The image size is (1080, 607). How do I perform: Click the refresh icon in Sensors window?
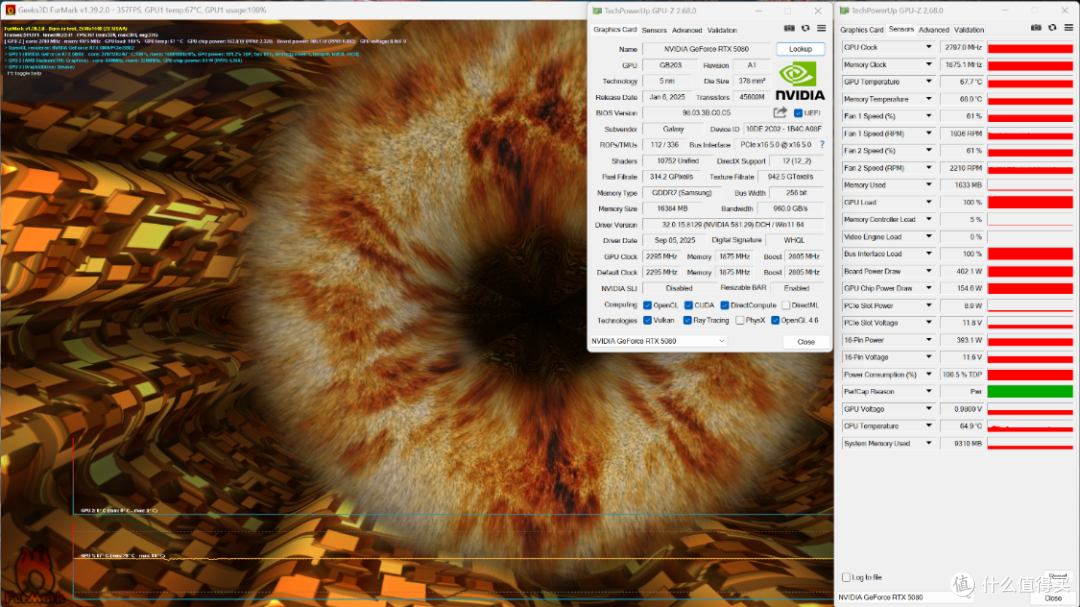tap(1052, 28)
